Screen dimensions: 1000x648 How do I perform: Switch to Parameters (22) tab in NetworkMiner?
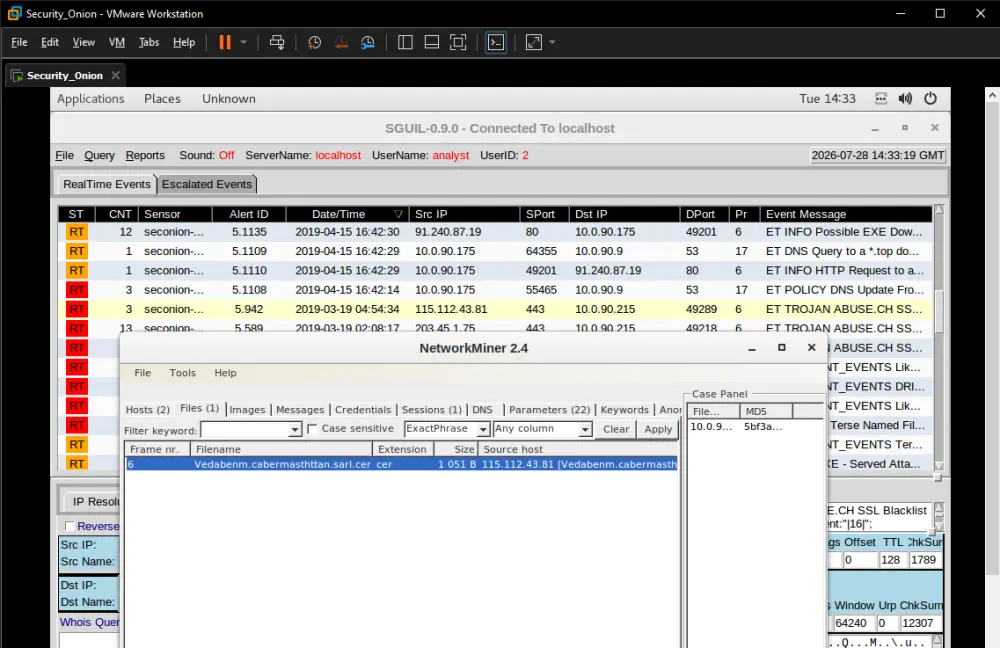tap(550, 410)
